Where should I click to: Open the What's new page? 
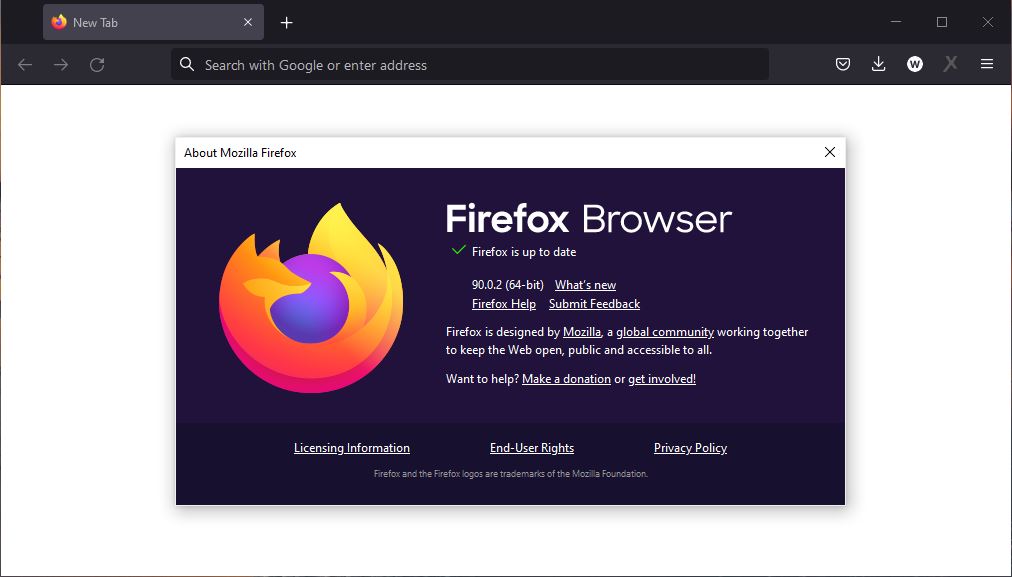585,284
